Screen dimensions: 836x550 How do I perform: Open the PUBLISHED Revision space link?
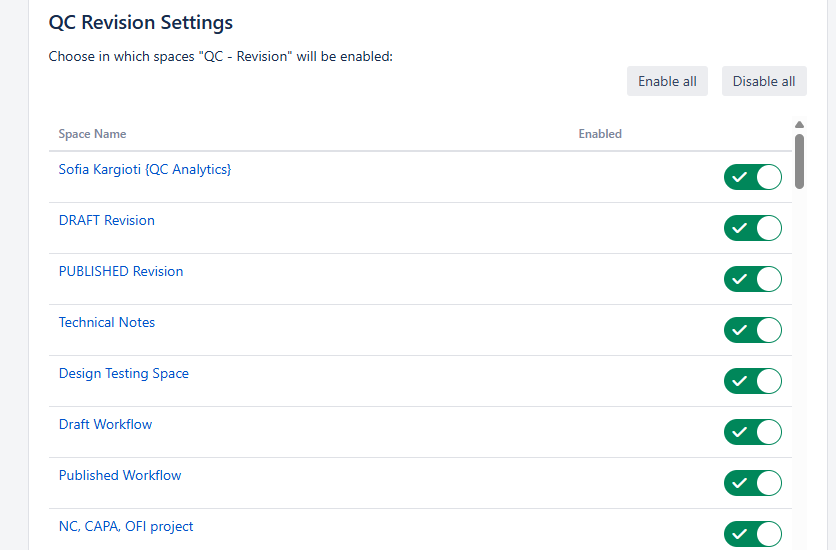tap(121, 272)
